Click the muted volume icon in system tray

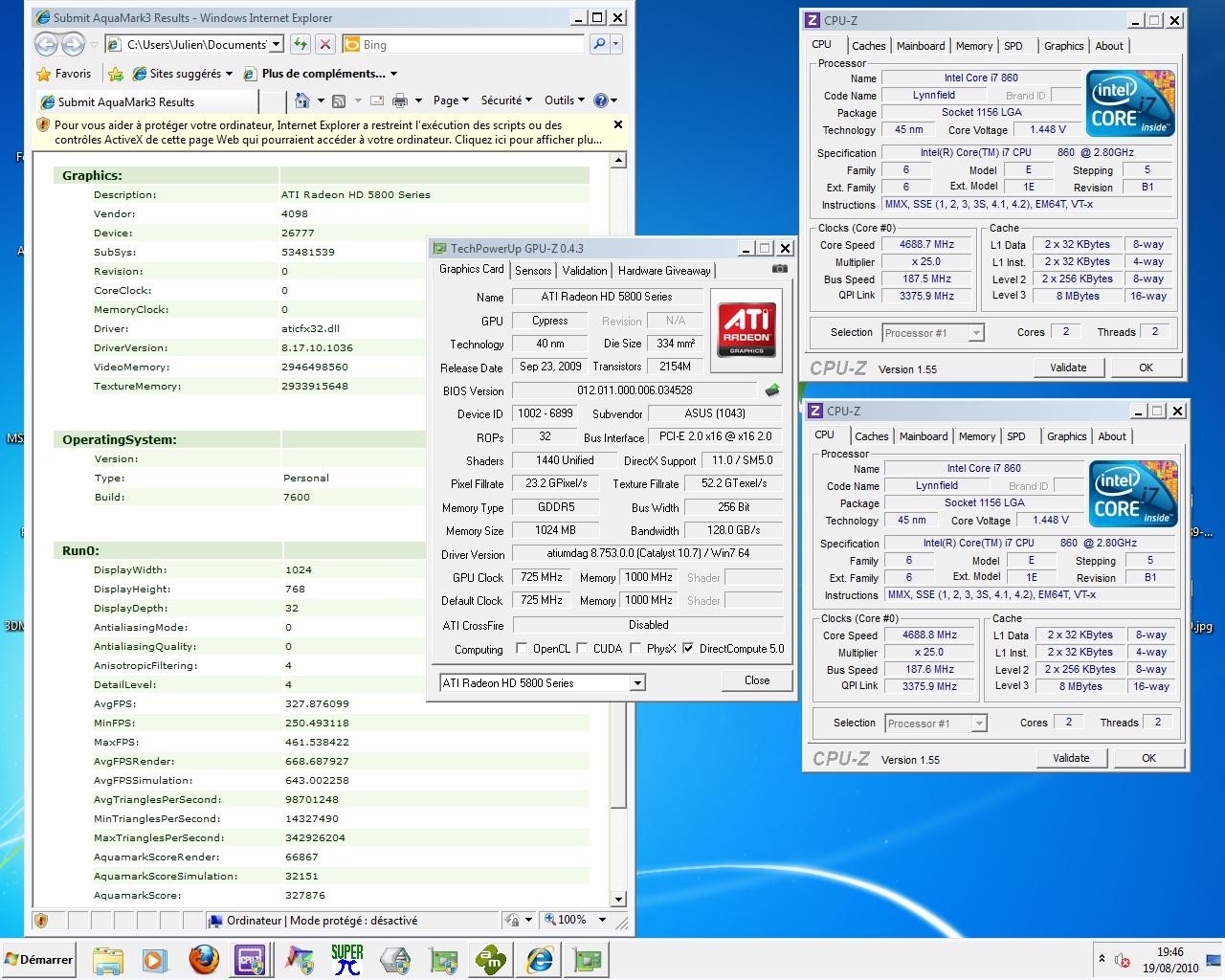(1123, 960)
